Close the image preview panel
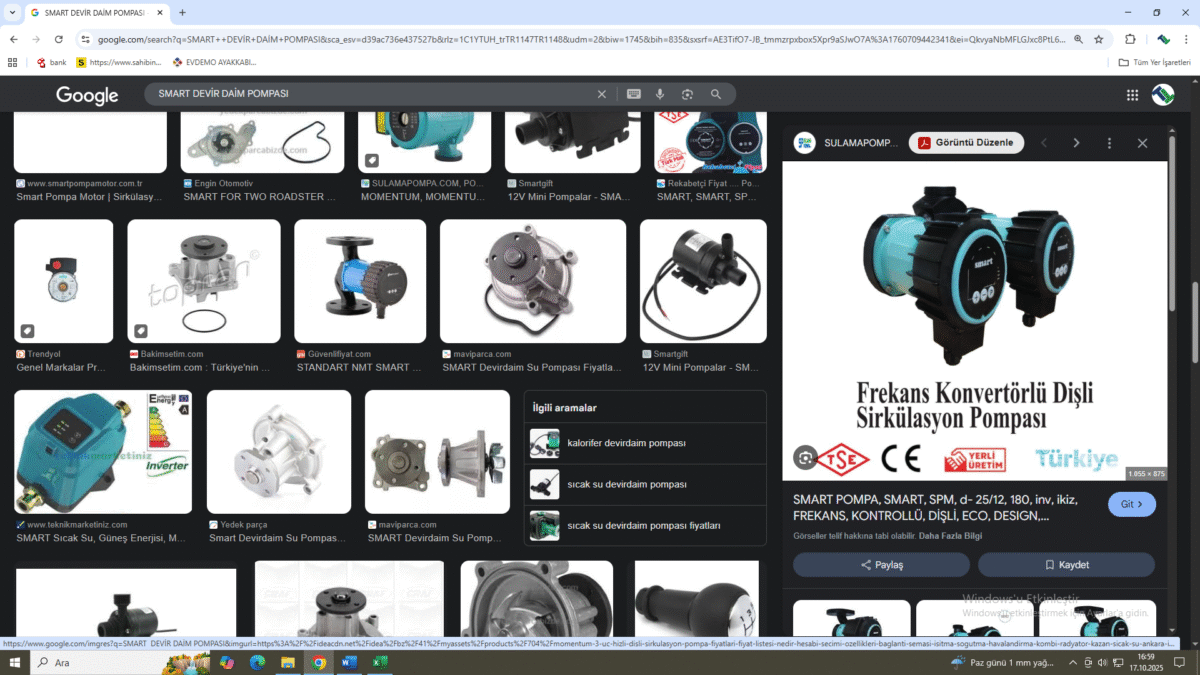Viewport: 1200px width, 675px height. tap(1142, 143)
